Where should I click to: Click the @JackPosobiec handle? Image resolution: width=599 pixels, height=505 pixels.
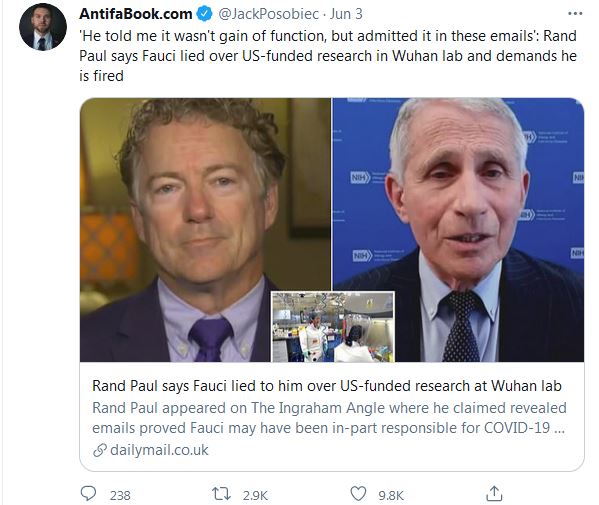(x=269, y=14)
